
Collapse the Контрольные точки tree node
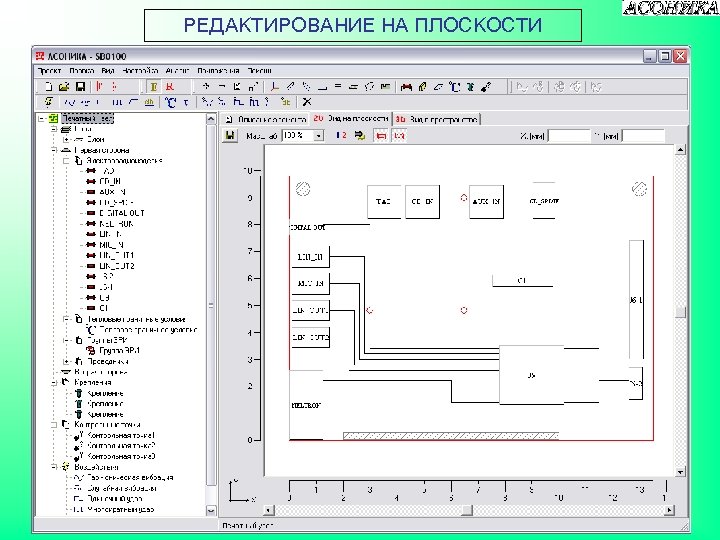point(54,425)
